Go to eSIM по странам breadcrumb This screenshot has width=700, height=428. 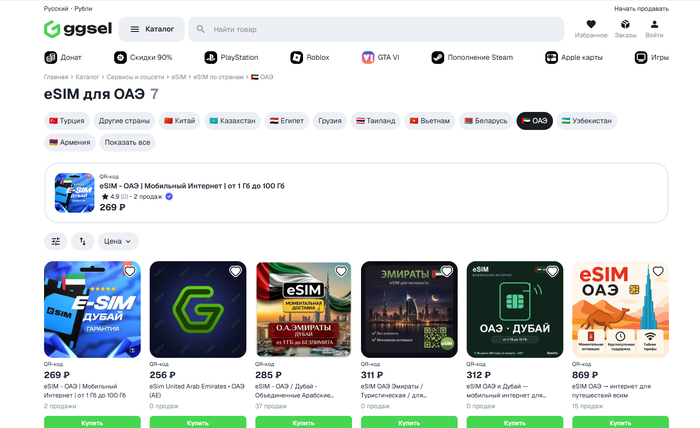[218, 77]
